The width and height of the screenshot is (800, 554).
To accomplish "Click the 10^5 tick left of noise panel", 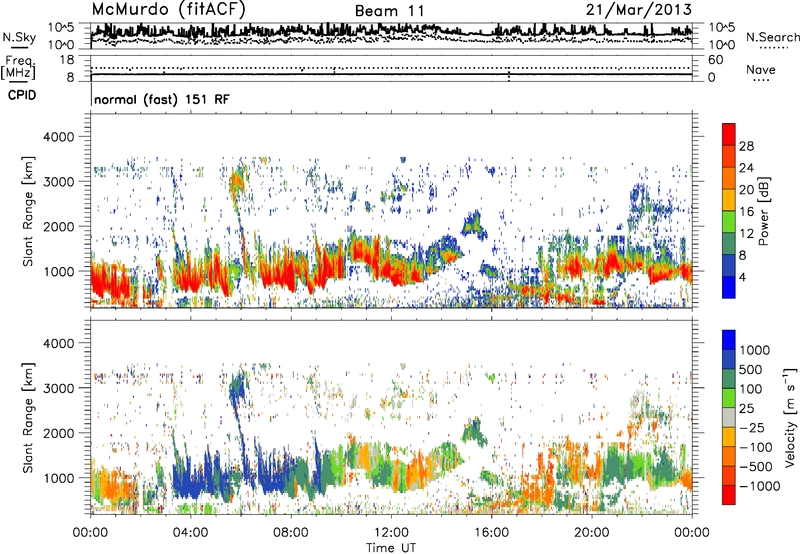I will tap(61, 28).
